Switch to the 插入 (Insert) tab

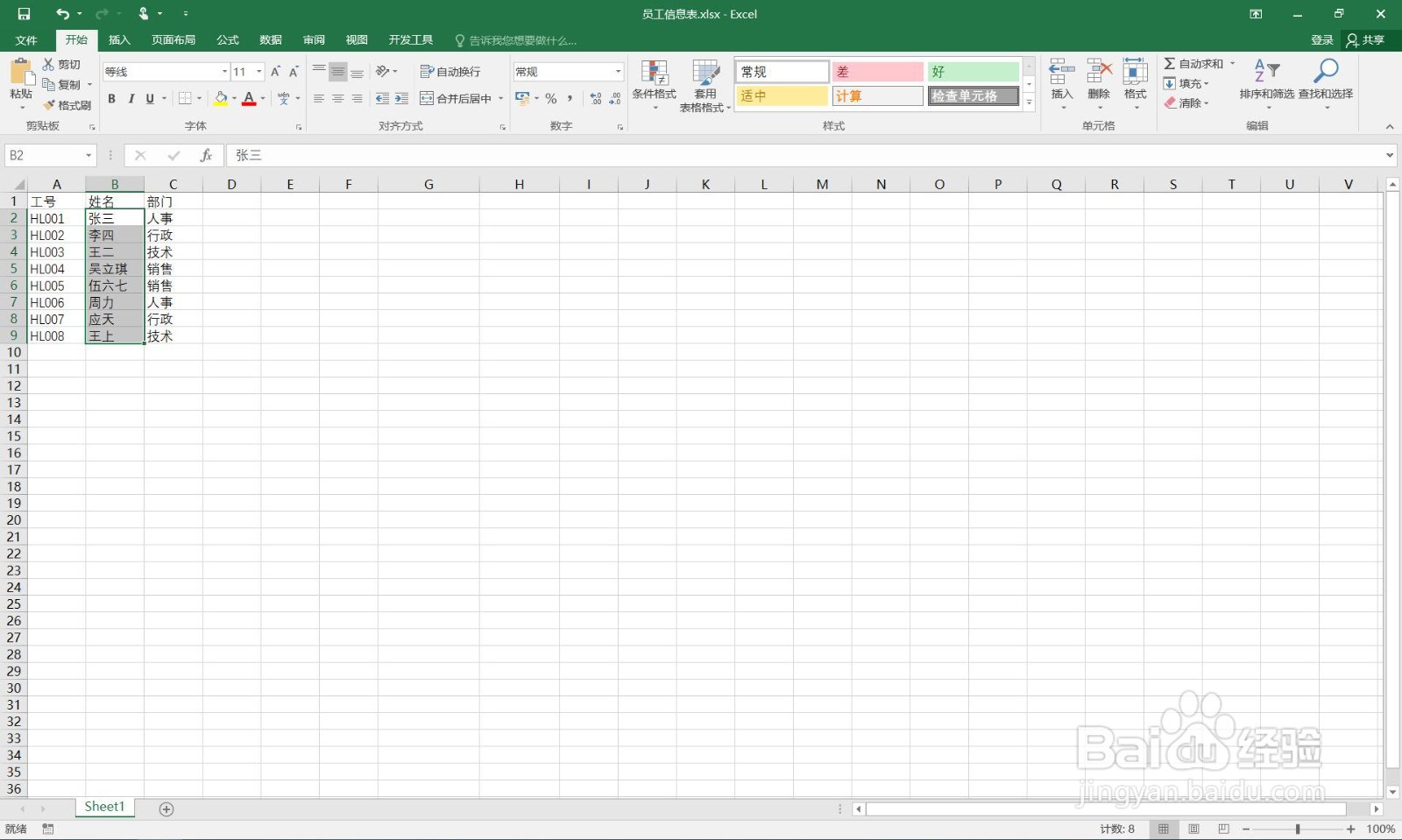(x=119, y=40)
